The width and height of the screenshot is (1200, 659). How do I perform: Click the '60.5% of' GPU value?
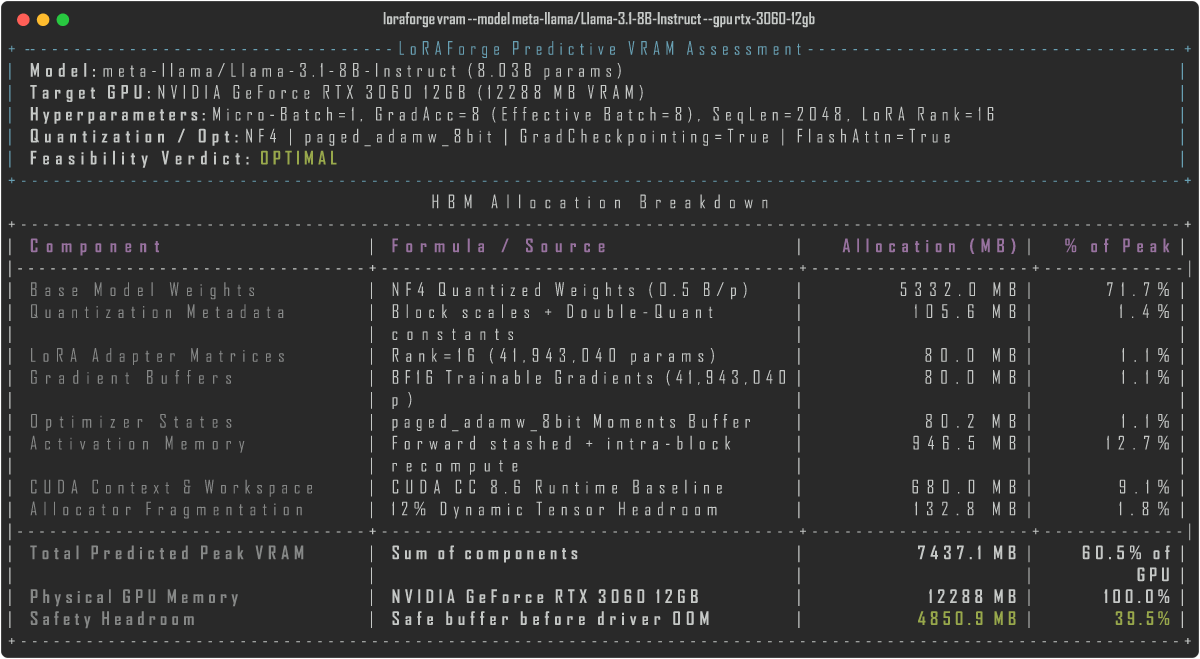pyautogui.click(x=1126, y=553)
